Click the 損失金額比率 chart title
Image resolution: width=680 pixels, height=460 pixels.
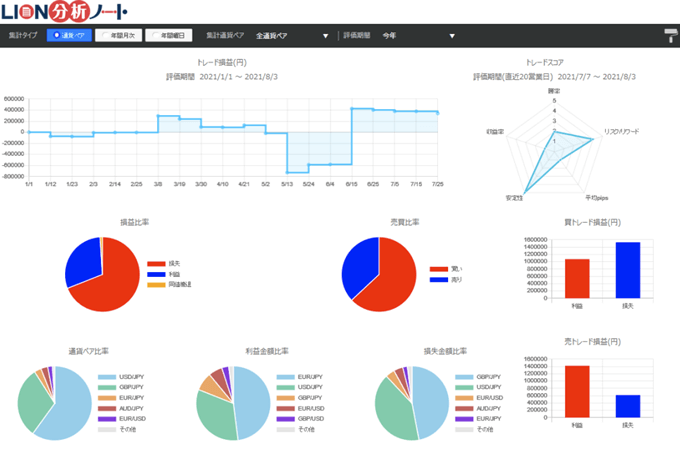[445, 351]
